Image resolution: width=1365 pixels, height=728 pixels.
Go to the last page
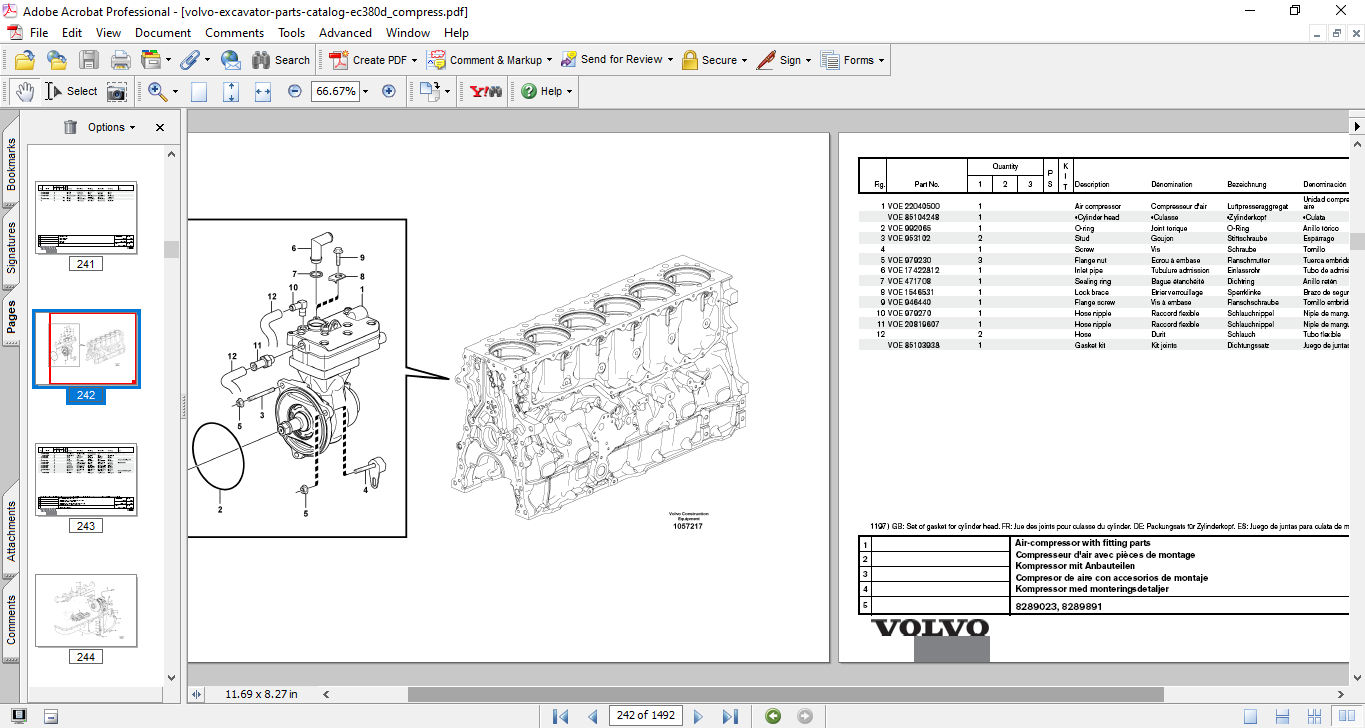(x=730, y=716)
